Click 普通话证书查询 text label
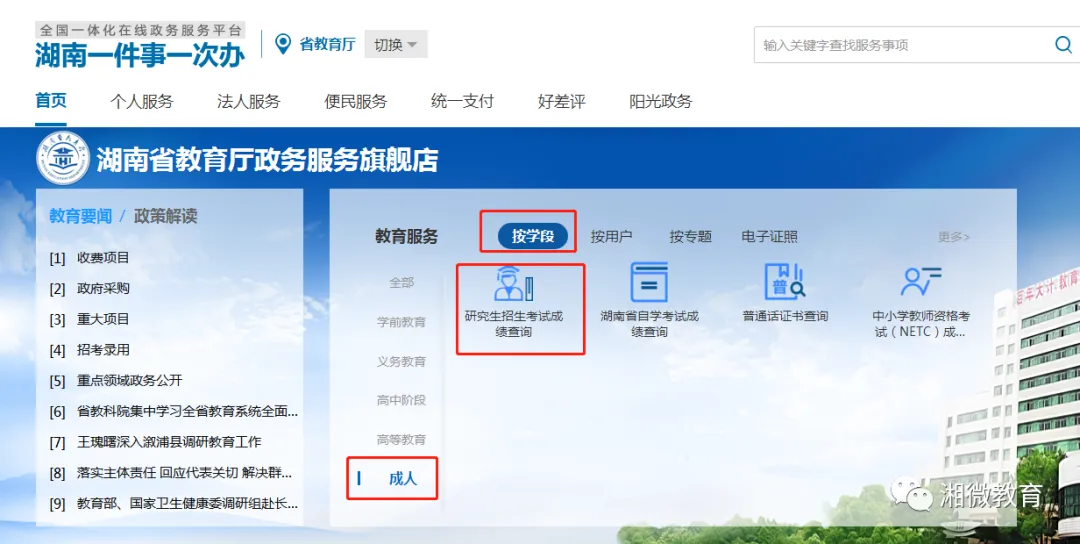 click(785, 317)
